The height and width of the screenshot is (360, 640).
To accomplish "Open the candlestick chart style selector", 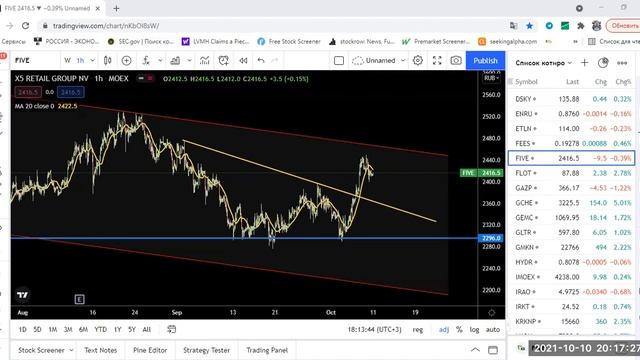I will 107,60.
